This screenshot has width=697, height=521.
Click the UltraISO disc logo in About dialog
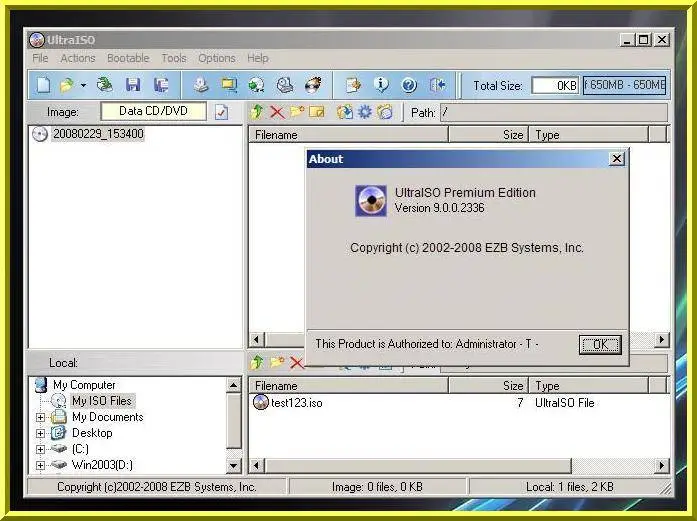point(371,201)
